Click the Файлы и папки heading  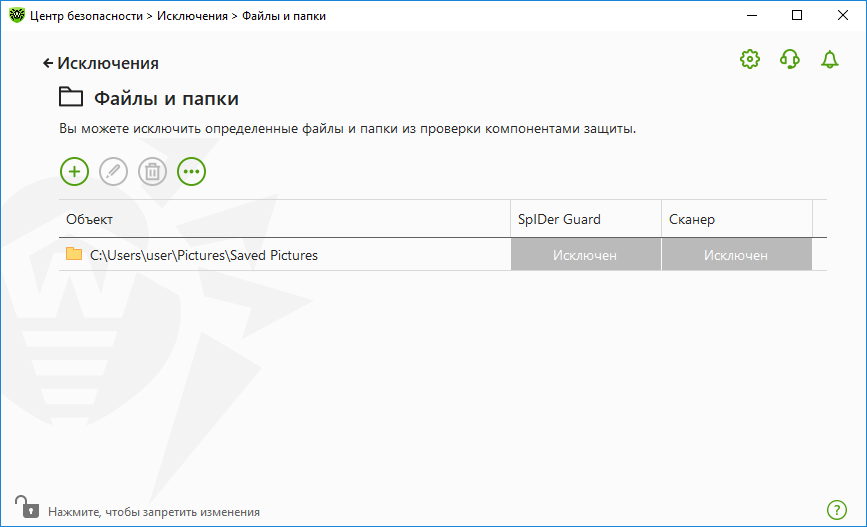[x=166, y=98]
